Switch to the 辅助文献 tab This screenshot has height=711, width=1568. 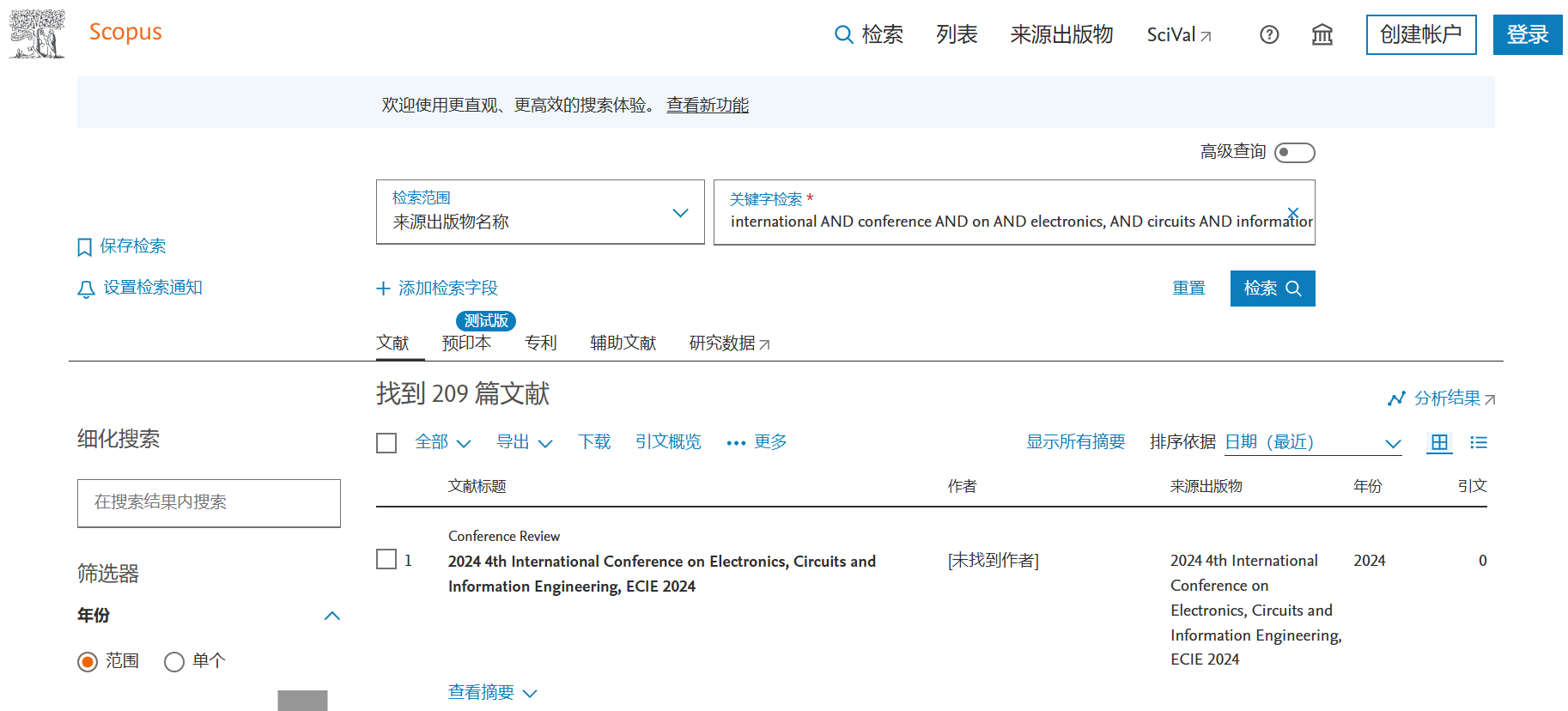pos(623,343)
